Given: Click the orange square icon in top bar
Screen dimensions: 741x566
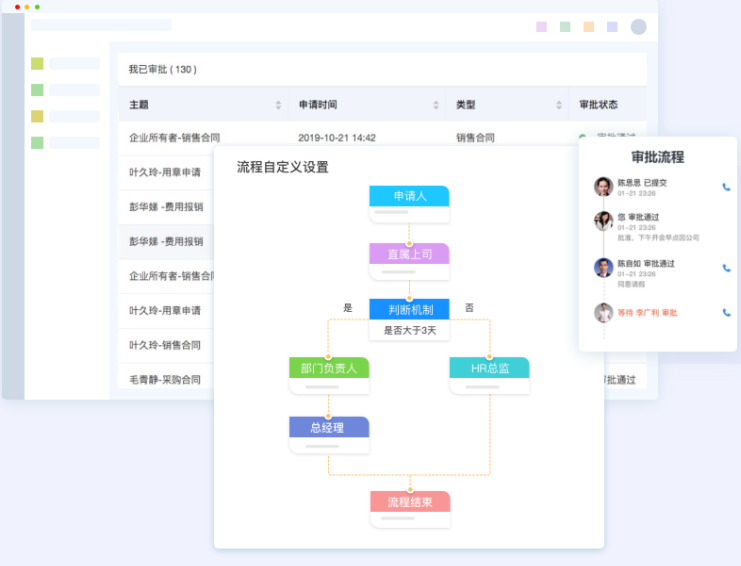Looking at the screenshot, I should [x=589, y=27].
